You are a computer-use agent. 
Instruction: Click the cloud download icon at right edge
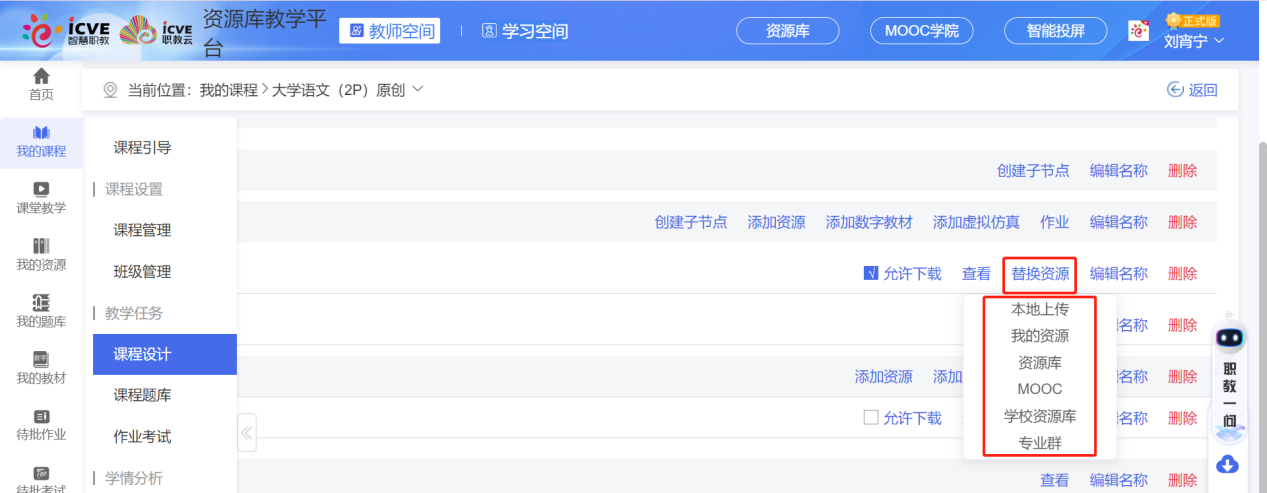pos(1228,464)
